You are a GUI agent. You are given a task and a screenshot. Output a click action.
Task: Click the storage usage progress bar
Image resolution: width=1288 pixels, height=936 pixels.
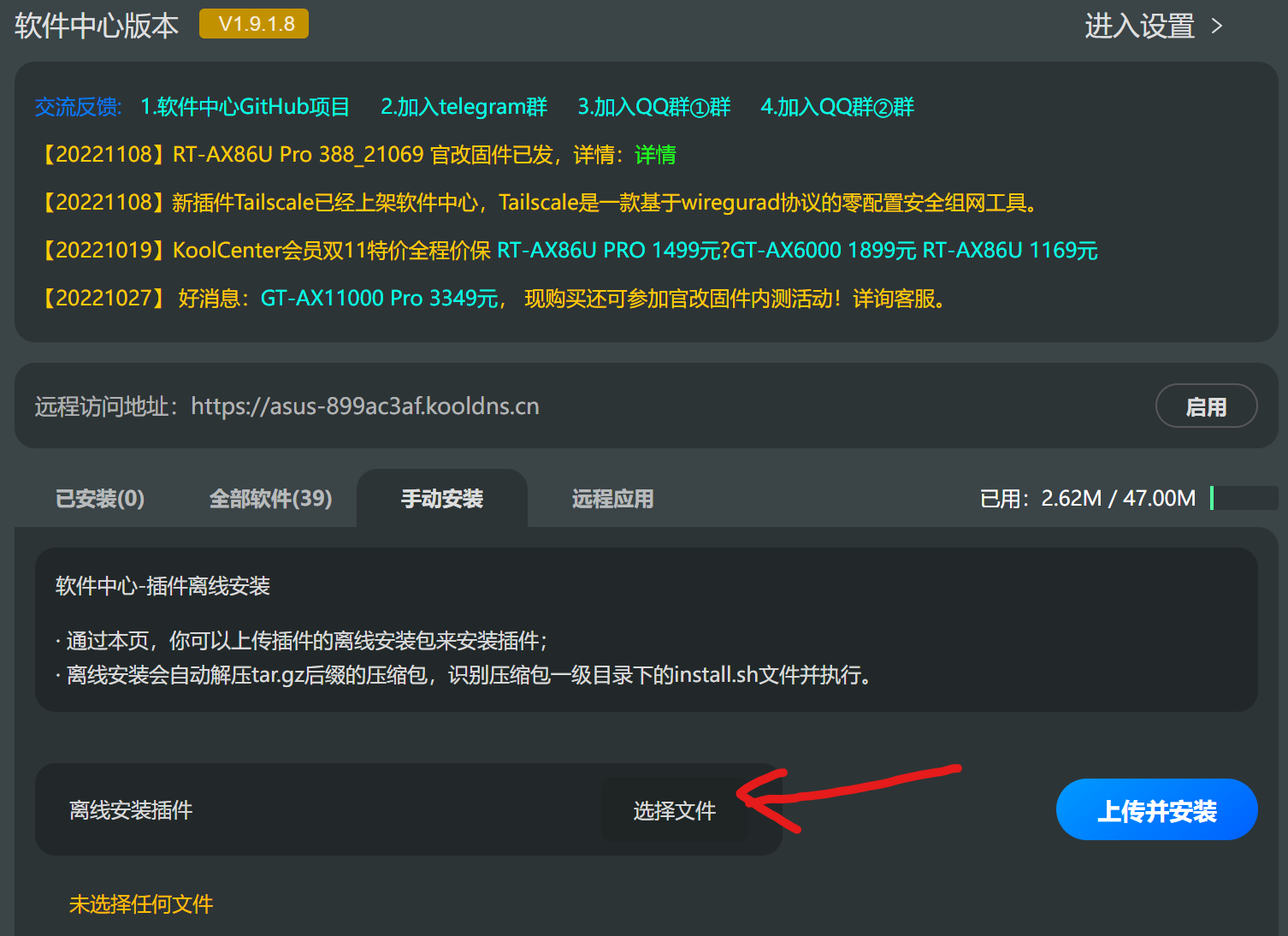1244,498
